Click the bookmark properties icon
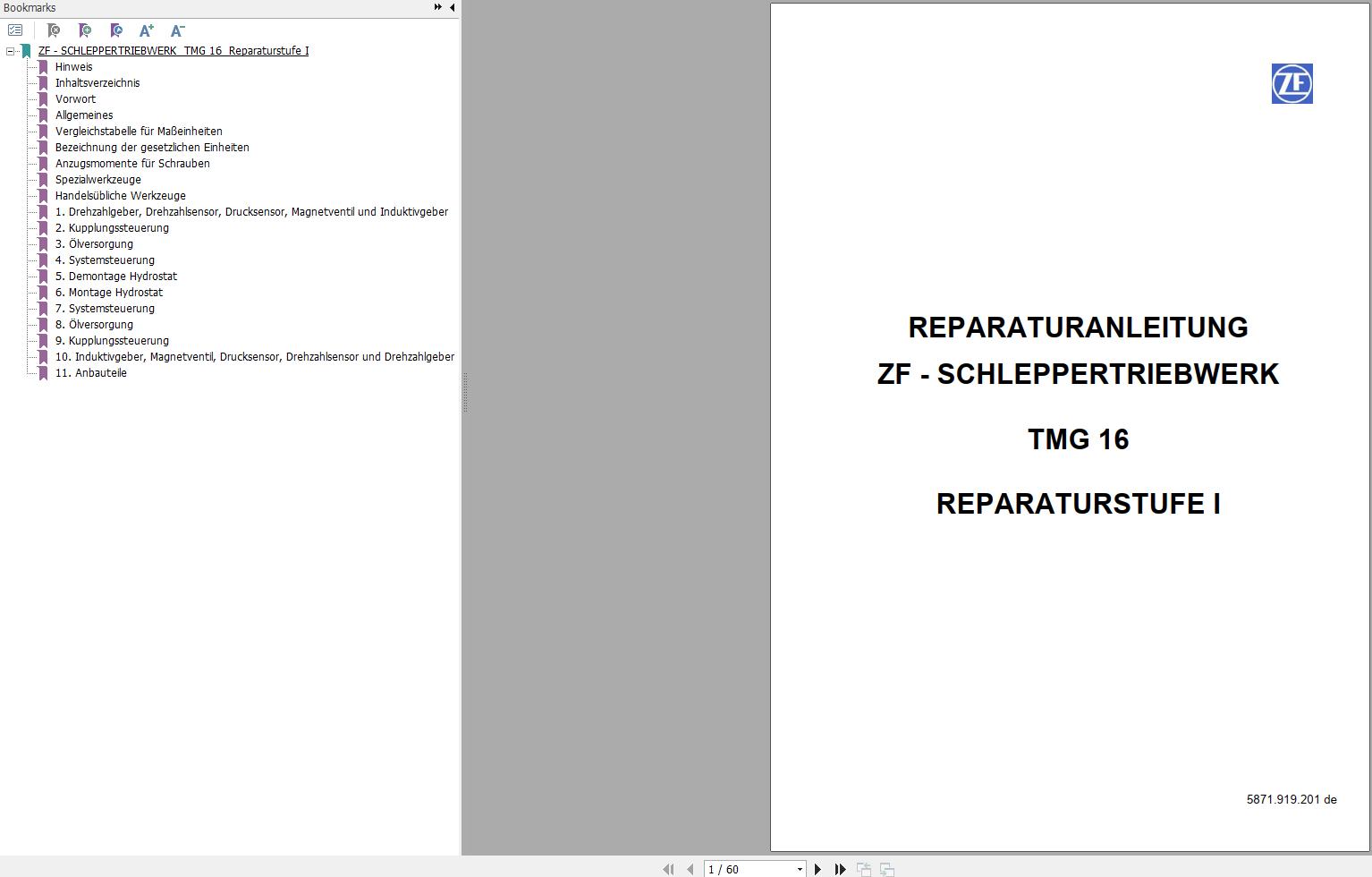 pos(116,30)
